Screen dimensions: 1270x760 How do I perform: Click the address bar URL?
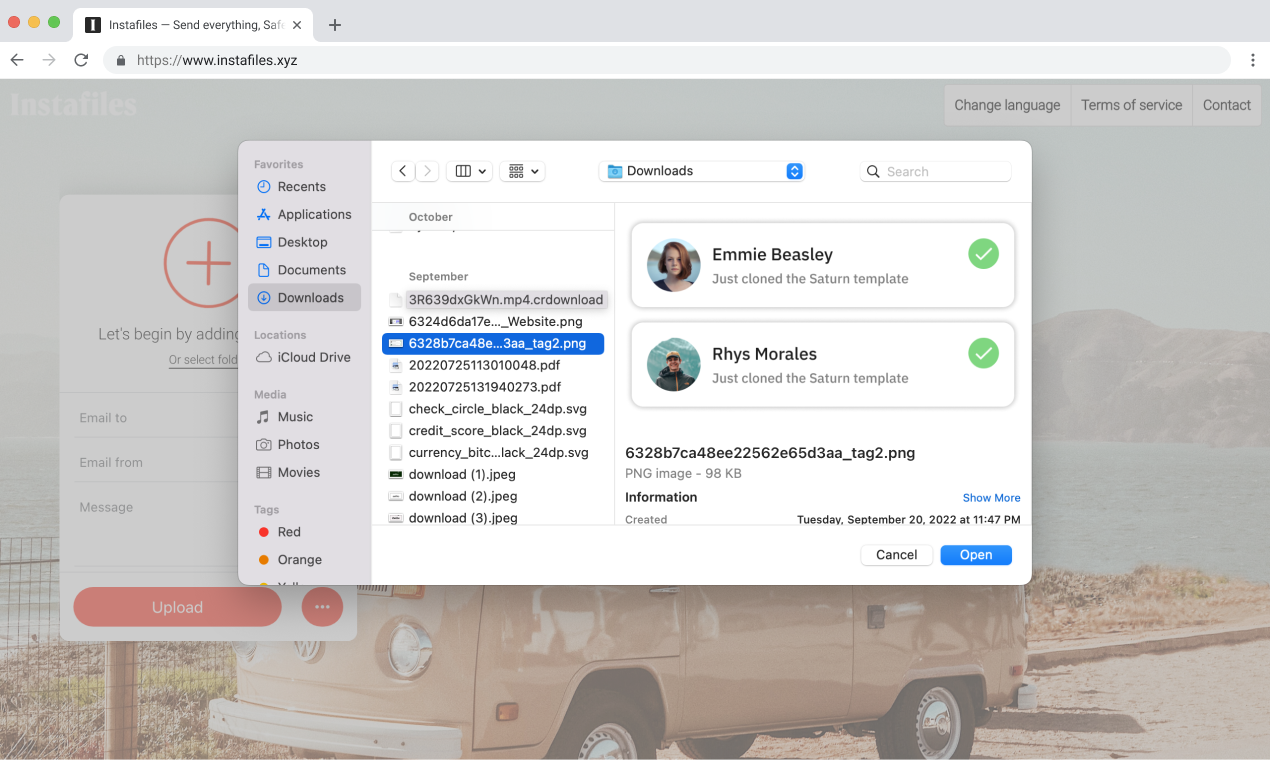click(x=217, y=60)
